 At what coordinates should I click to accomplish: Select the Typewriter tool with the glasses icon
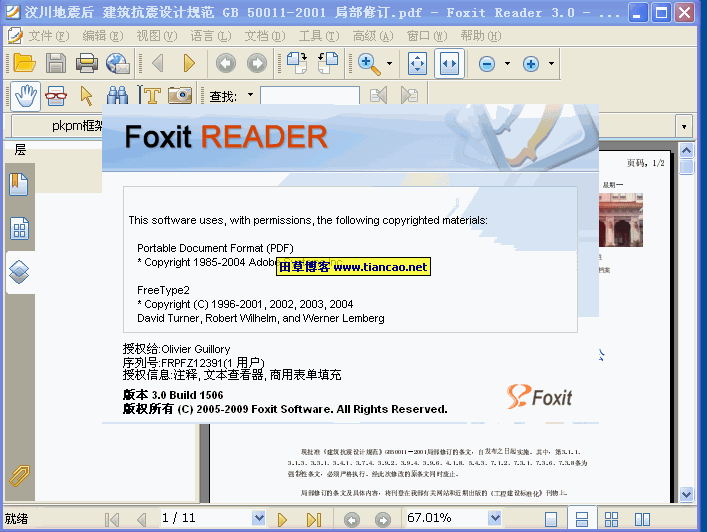(55, 96)
